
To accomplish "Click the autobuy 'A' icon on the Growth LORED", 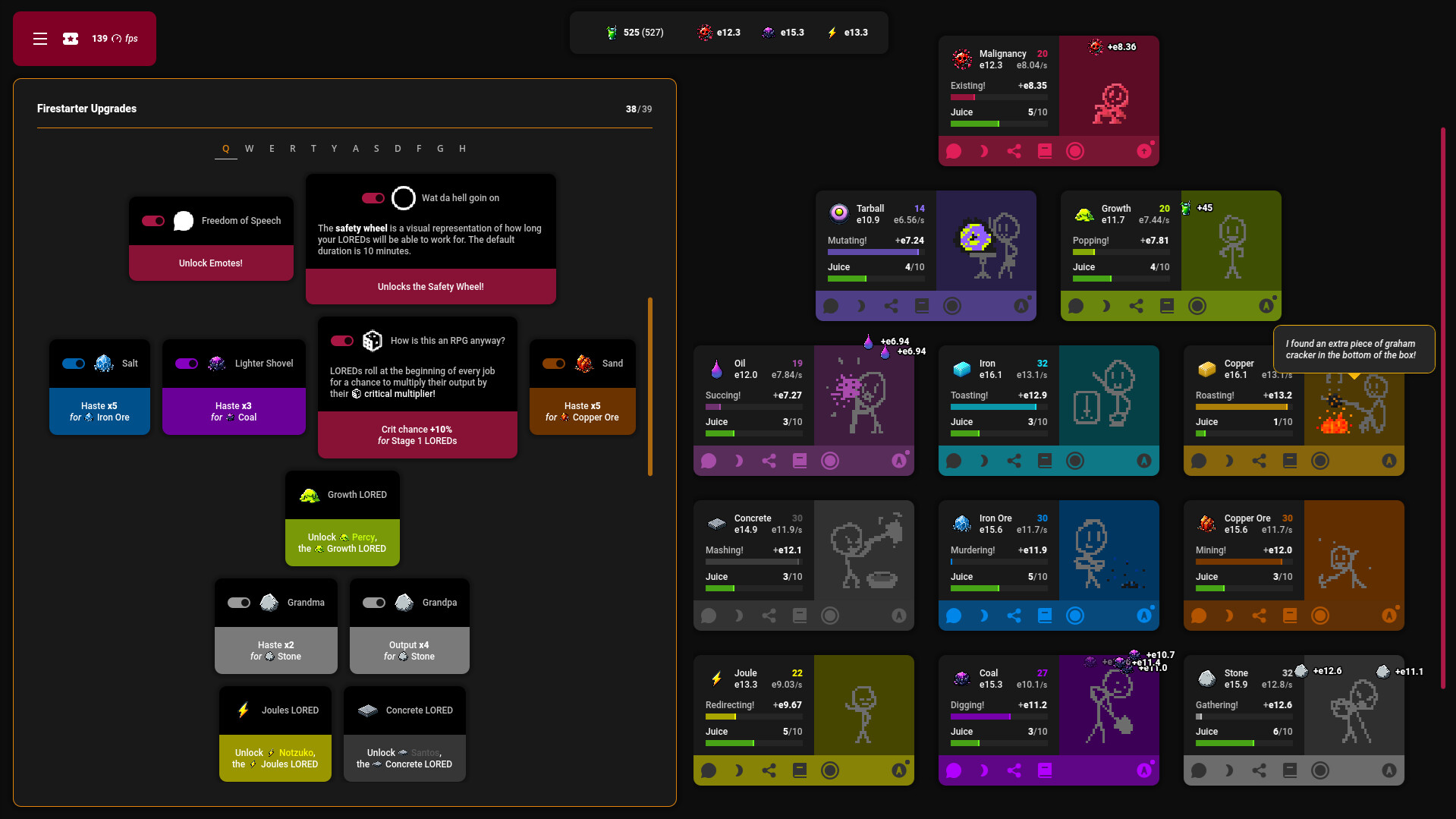I will (1266, 305).
